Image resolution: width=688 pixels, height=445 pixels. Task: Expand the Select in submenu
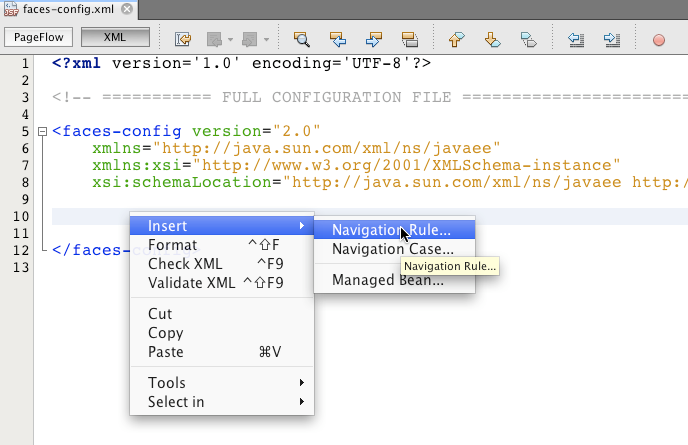point(222,402)
